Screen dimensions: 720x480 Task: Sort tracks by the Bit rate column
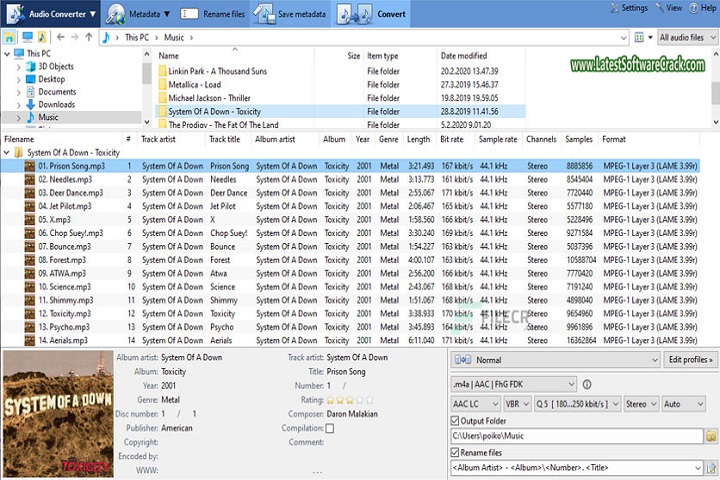pos(452,139)
